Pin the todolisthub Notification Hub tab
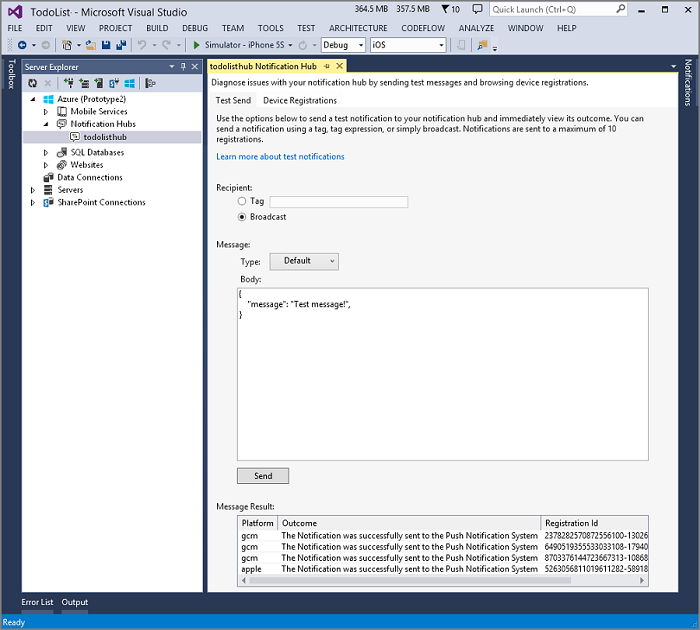The image size is (700, 630). coord(327,67)
